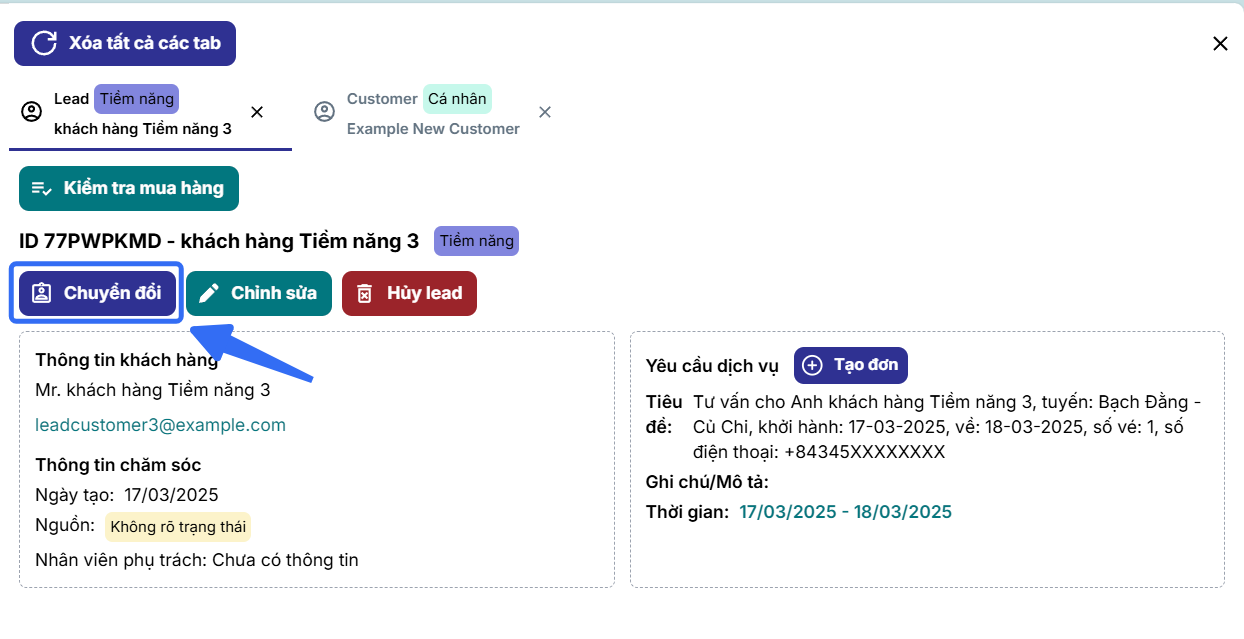
Task: Close the dialog with the top-right X
Action: click(x=1220, y=43)
